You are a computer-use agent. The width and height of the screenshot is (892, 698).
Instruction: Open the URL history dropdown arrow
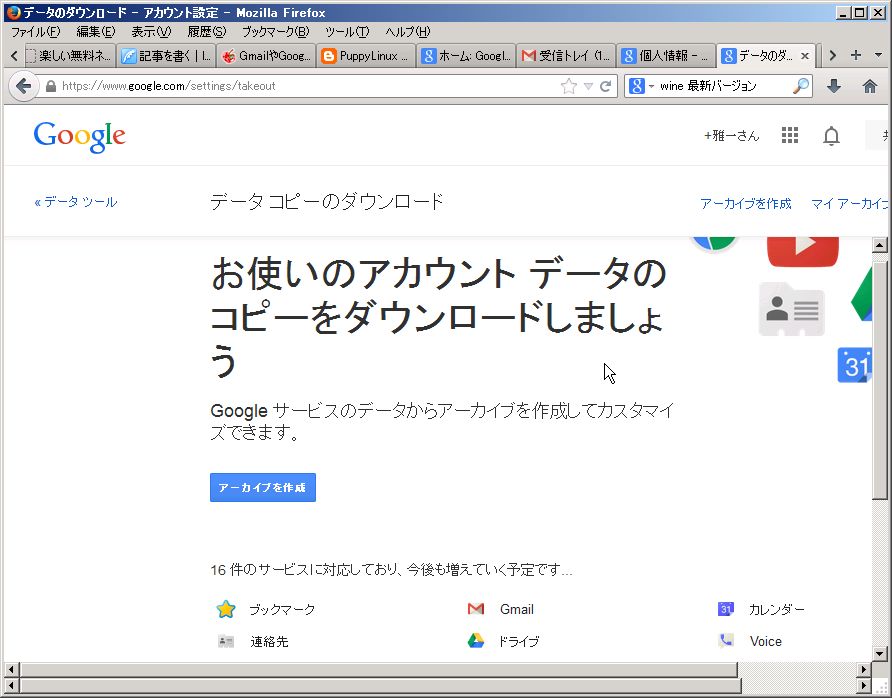(x=588, y=86)
